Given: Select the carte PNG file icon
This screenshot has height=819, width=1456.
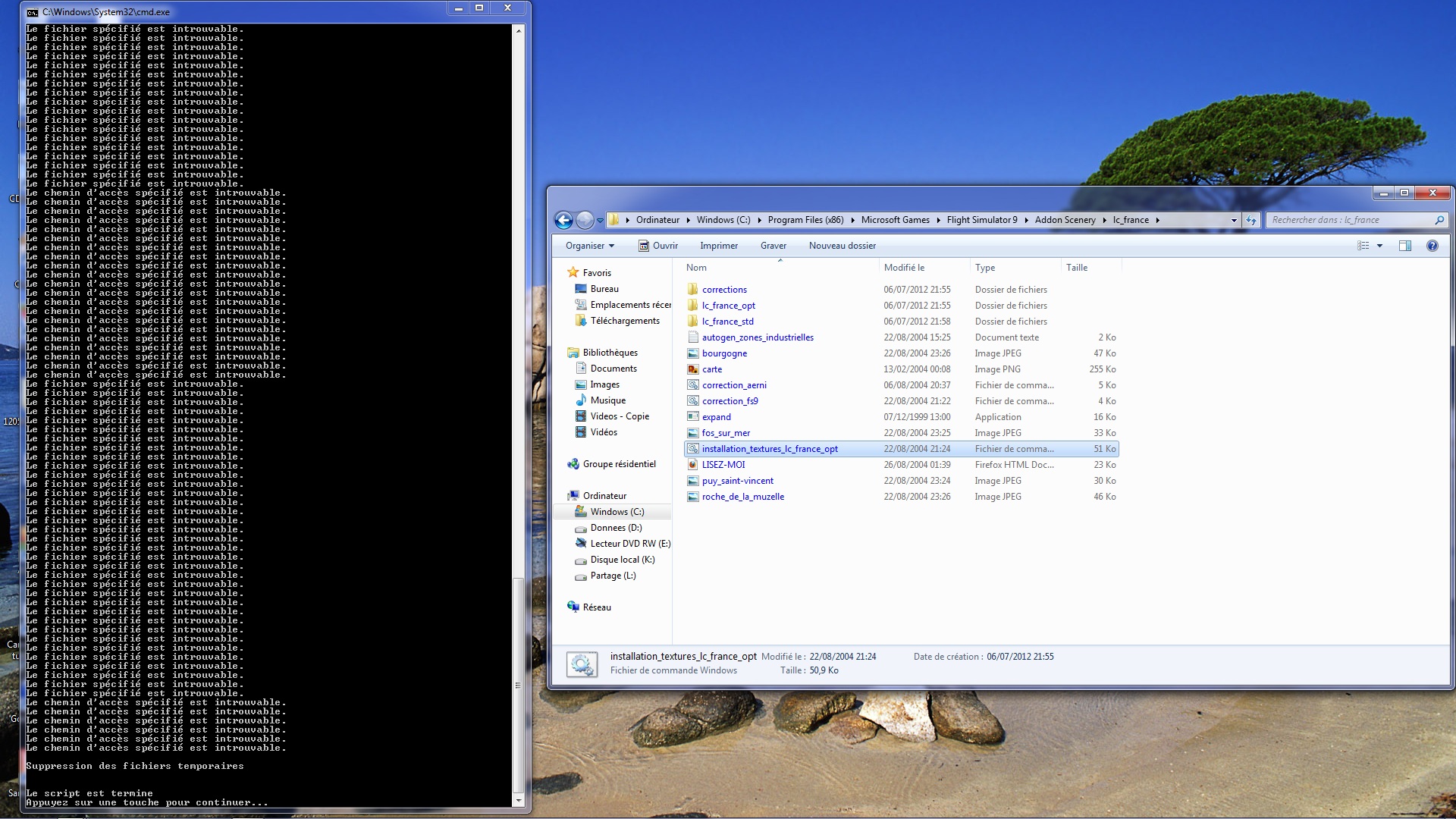Looking at the screenshot, I should [692, 369].
